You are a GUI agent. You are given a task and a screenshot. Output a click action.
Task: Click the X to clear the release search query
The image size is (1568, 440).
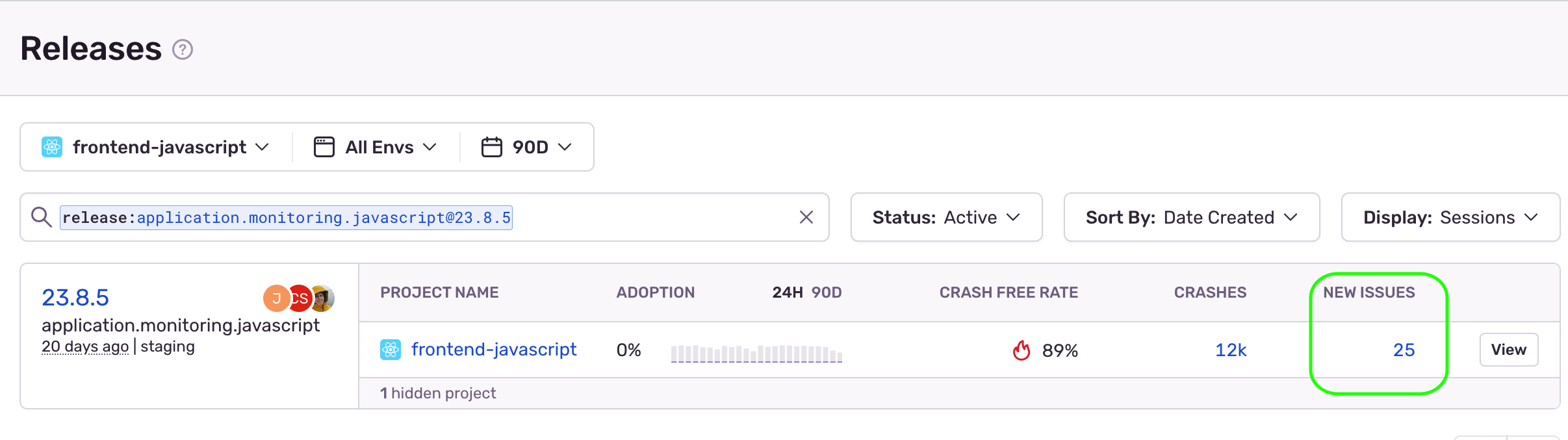806,217
